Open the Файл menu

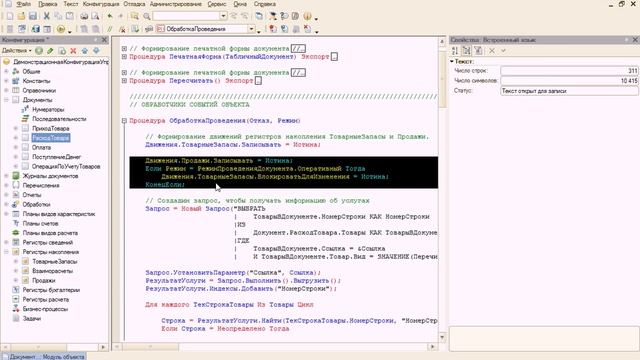coord(24,4)
